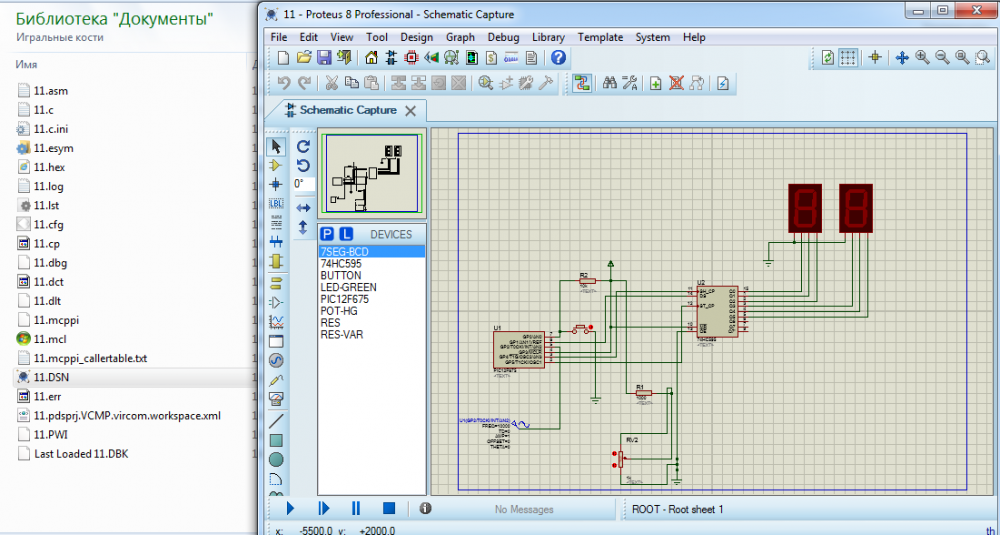Open the Home Page icon
The width and height of the screenshot is (1000, 535).
click(x=371, y=58)
